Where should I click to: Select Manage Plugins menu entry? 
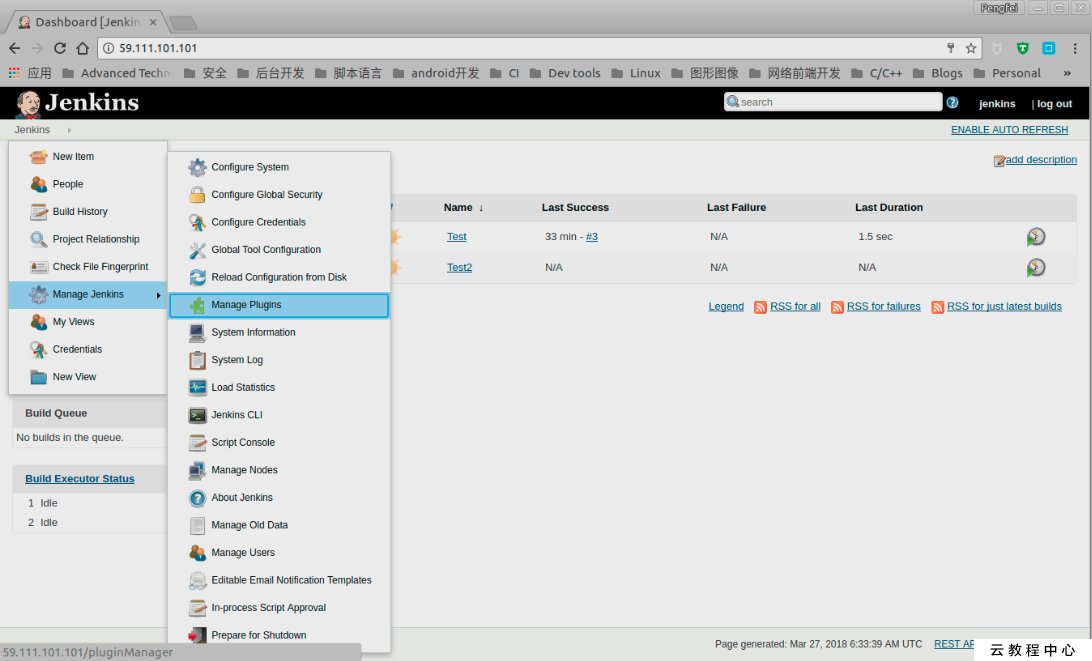(x=279, y=305)
